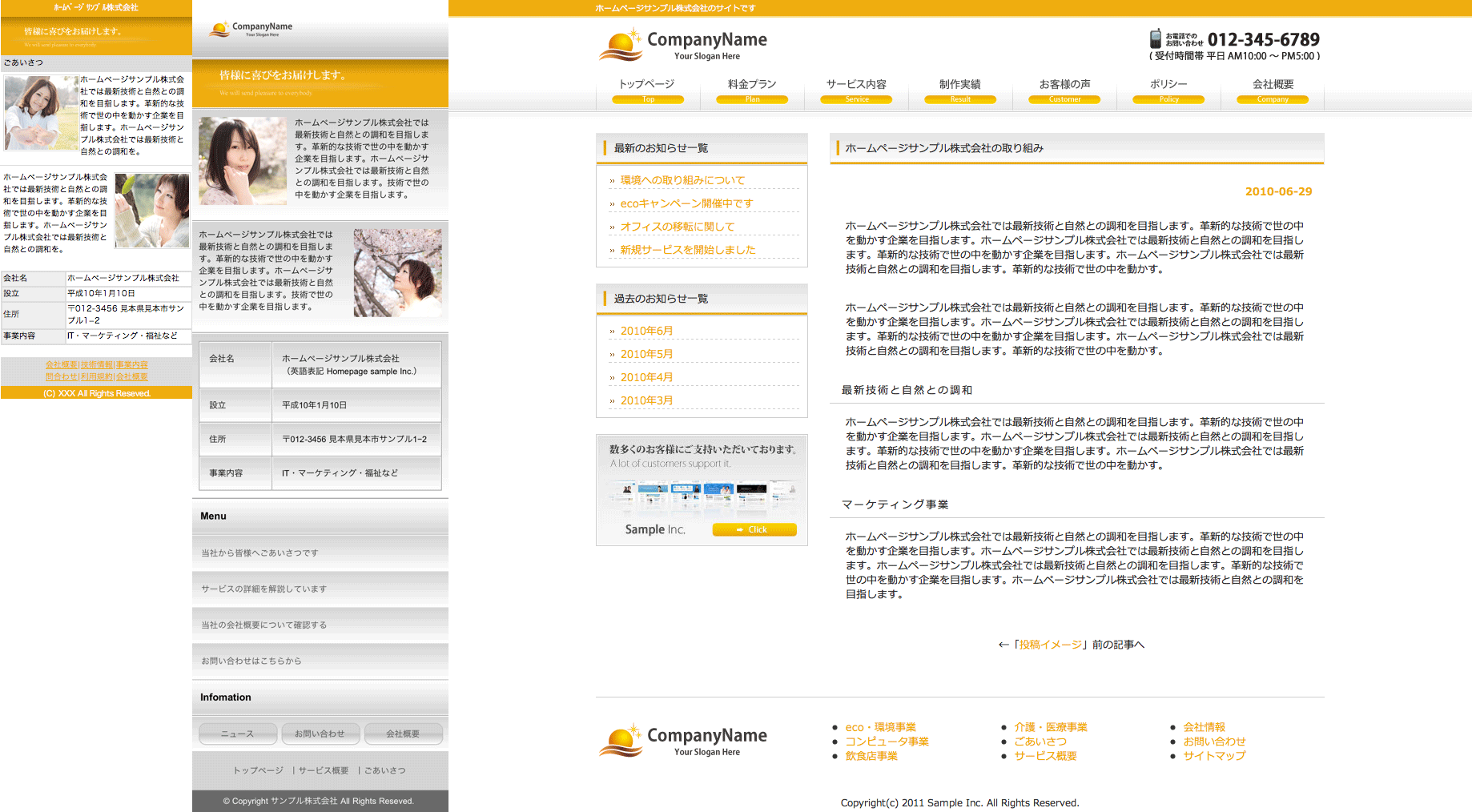Click woman photo thumbnail under cherry blossoms
This screenshot has height=812, width=1472.
pyautogui.click(x=397, y=272)
